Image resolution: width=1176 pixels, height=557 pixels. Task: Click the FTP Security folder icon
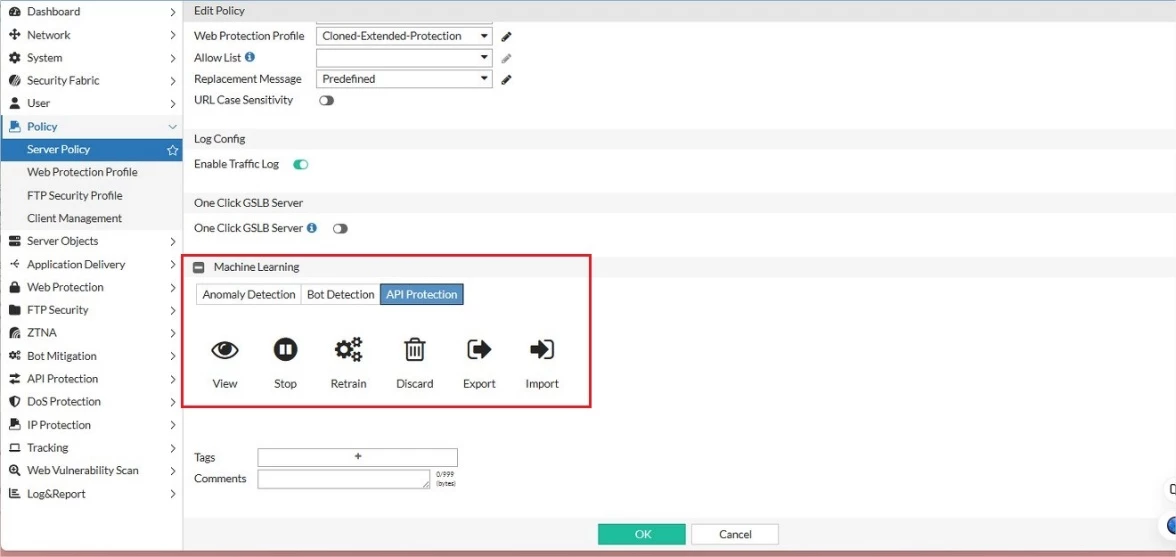pos(14,310)
